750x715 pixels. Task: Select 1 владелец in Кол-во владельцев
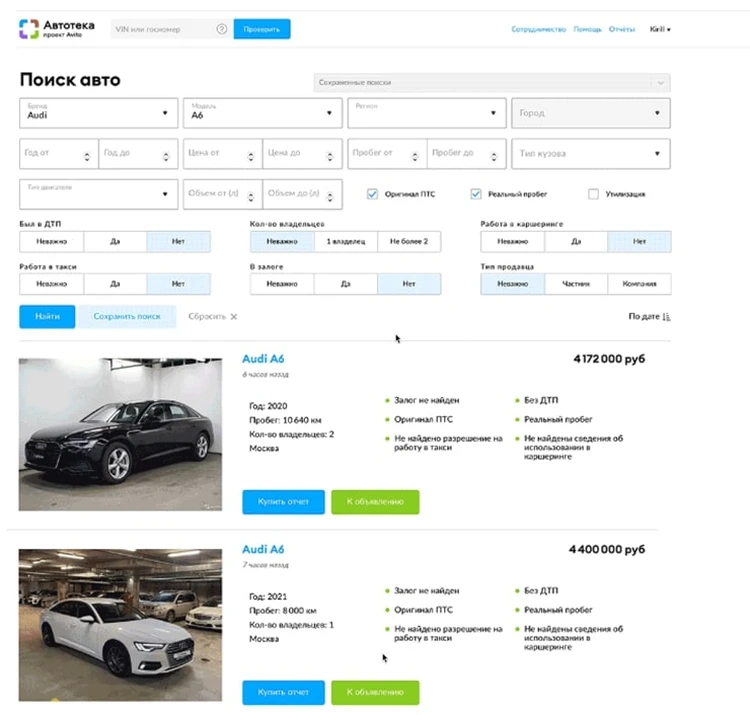(345, 242)
